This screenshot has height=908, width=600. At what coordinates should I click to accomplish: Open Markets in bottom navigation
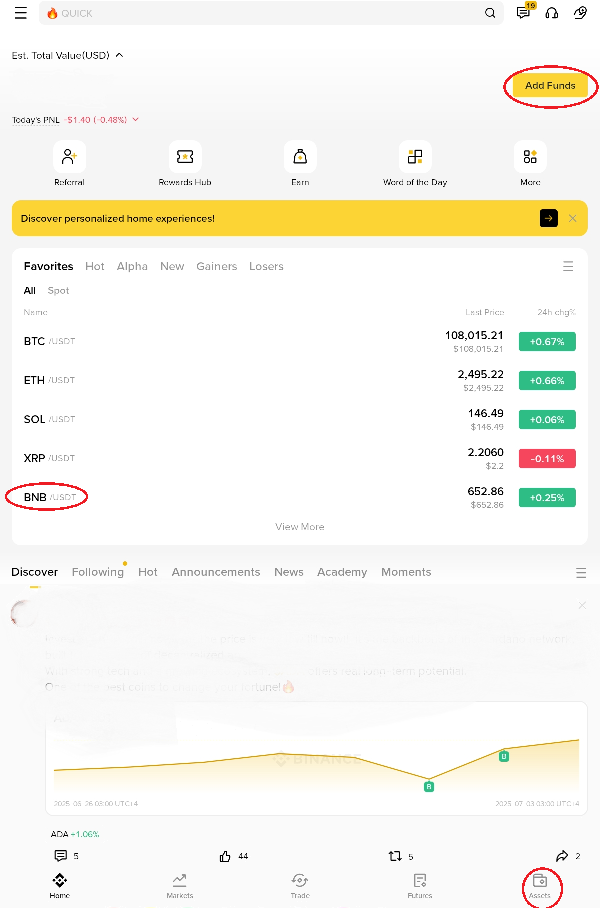click(180, 885)
